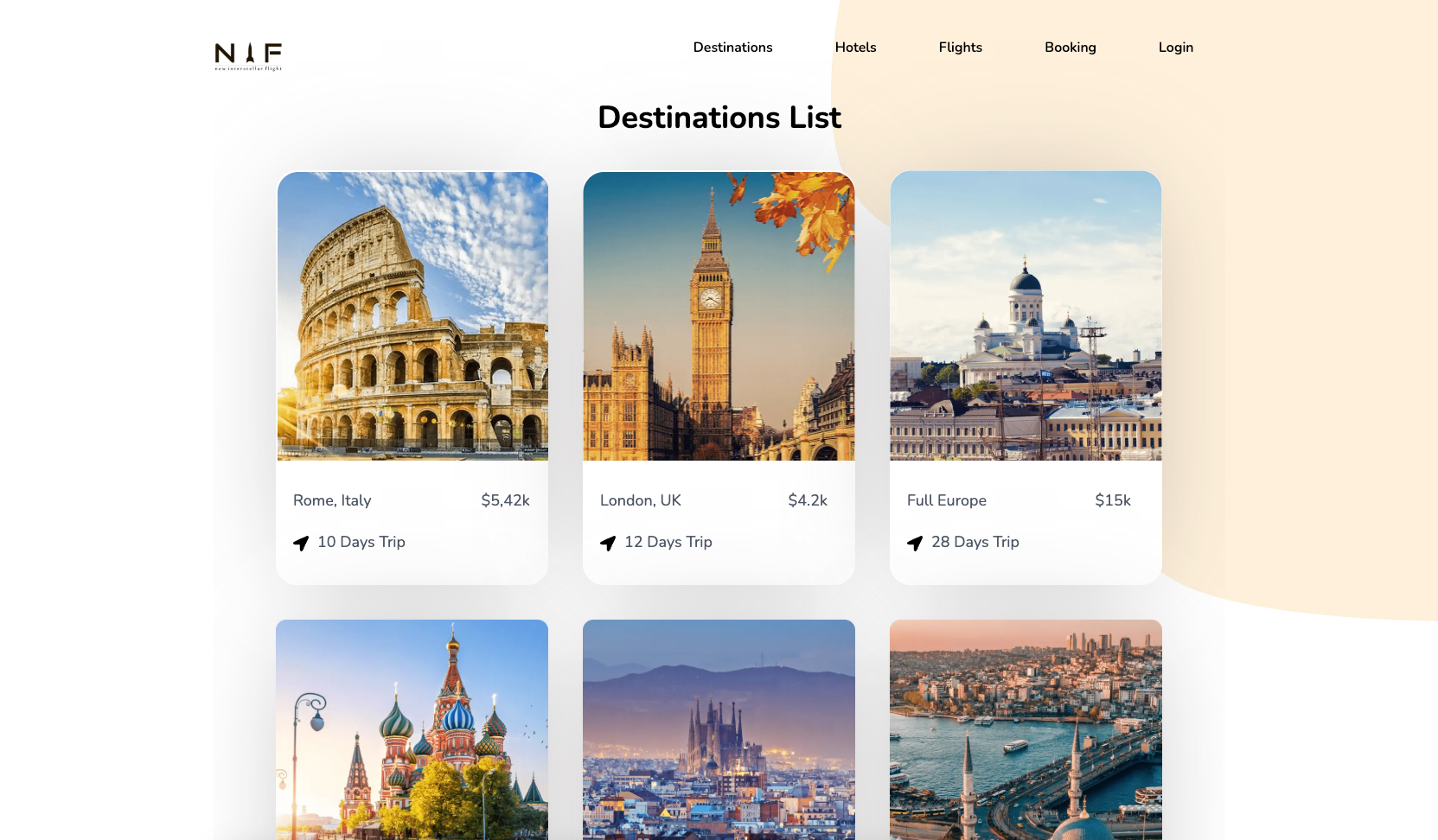Viewport: 1438px width, 840px height.
Task: Open the Destinations nav item
Action: (x=732, y=48)
